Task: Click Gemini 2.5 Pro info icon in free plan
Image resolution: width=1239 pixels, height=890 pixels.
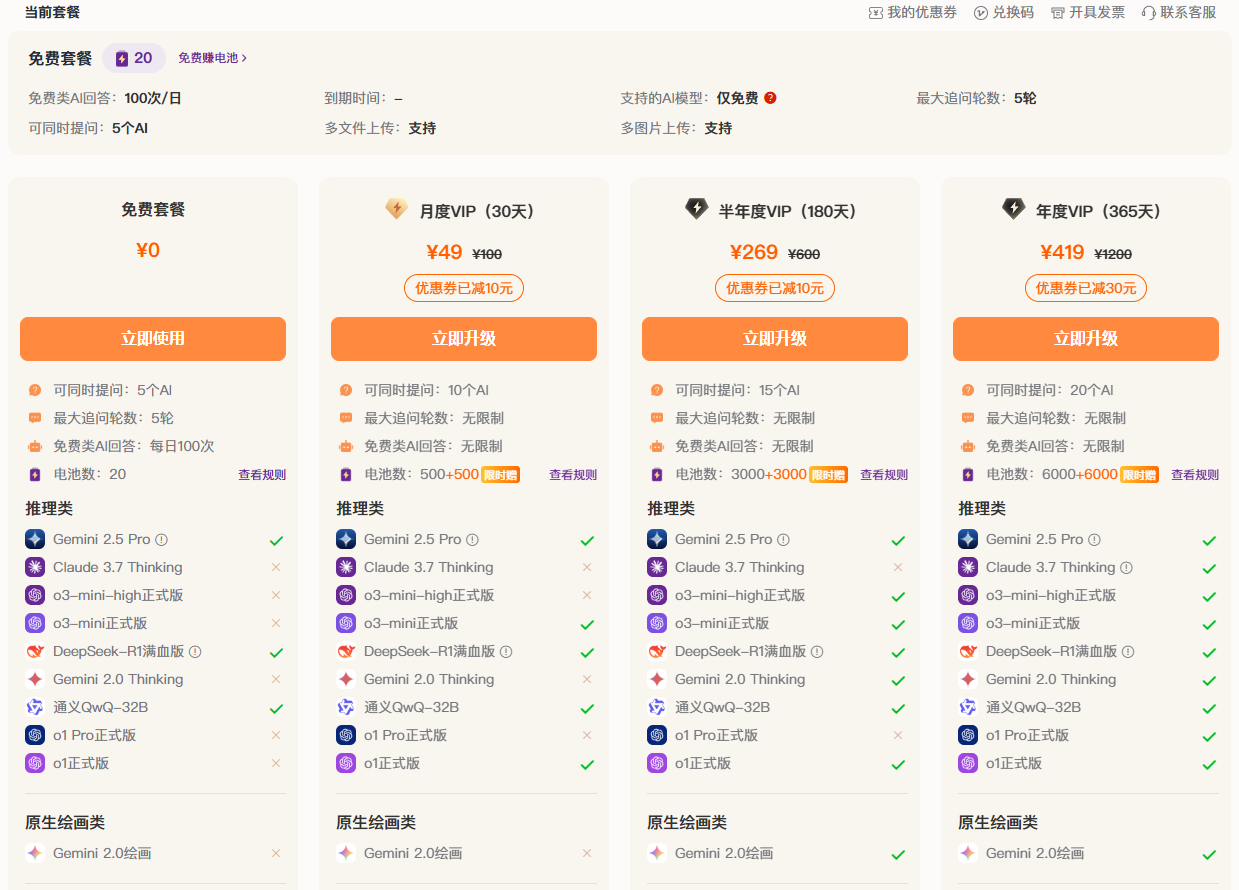Action: point(161,540)
